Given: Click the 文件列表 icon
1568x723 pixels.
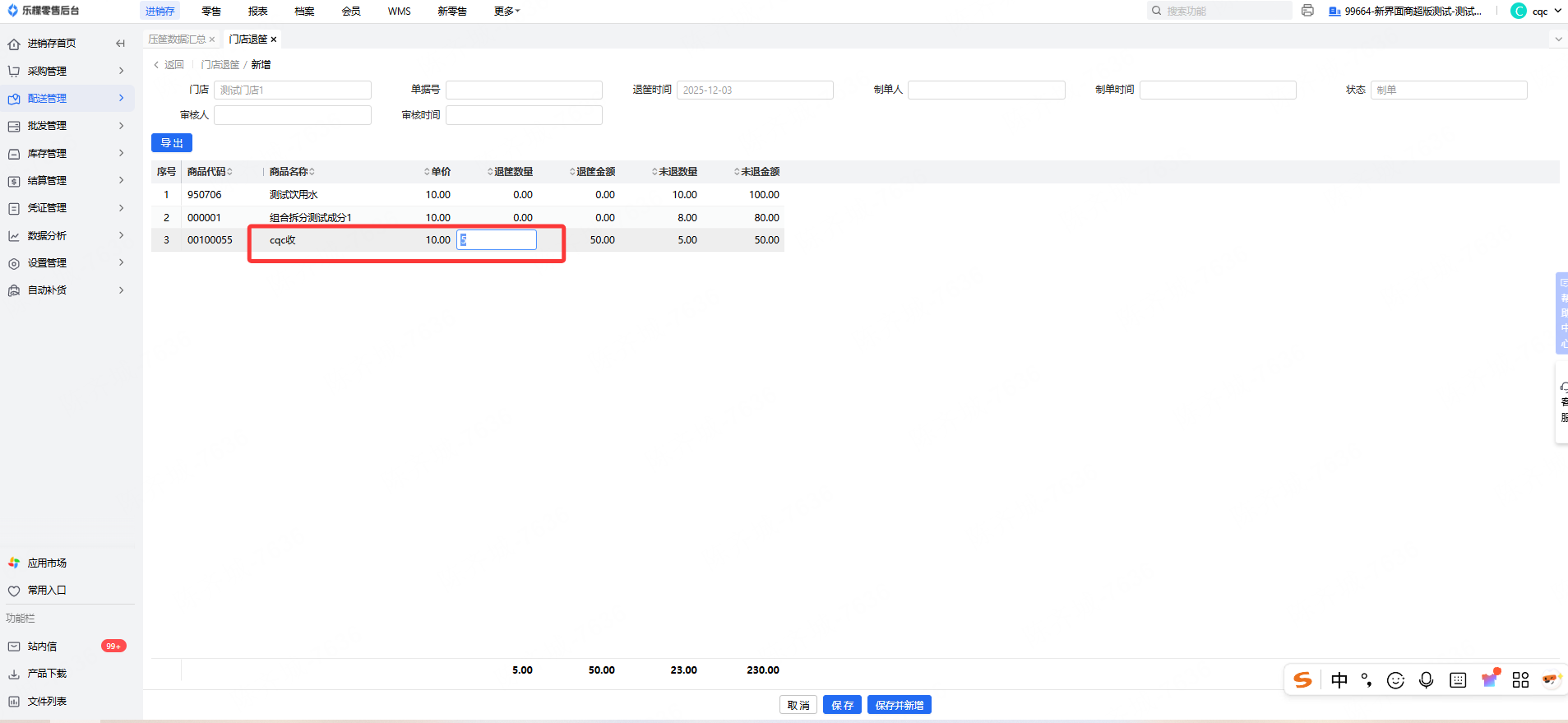Looking at the screenshot, I should point(14,702).
